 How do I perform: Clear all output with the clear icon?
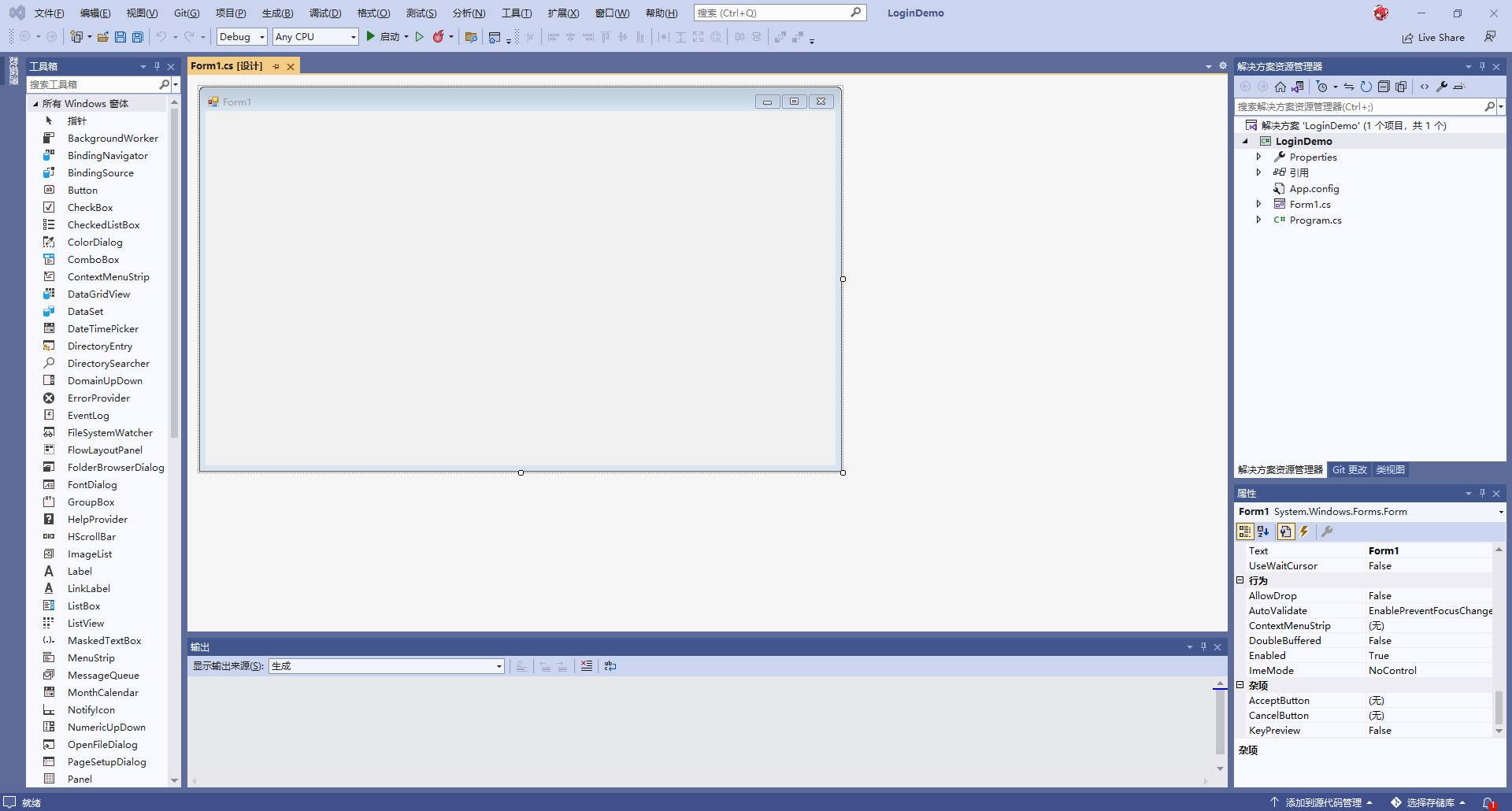(x=587, y=666)
